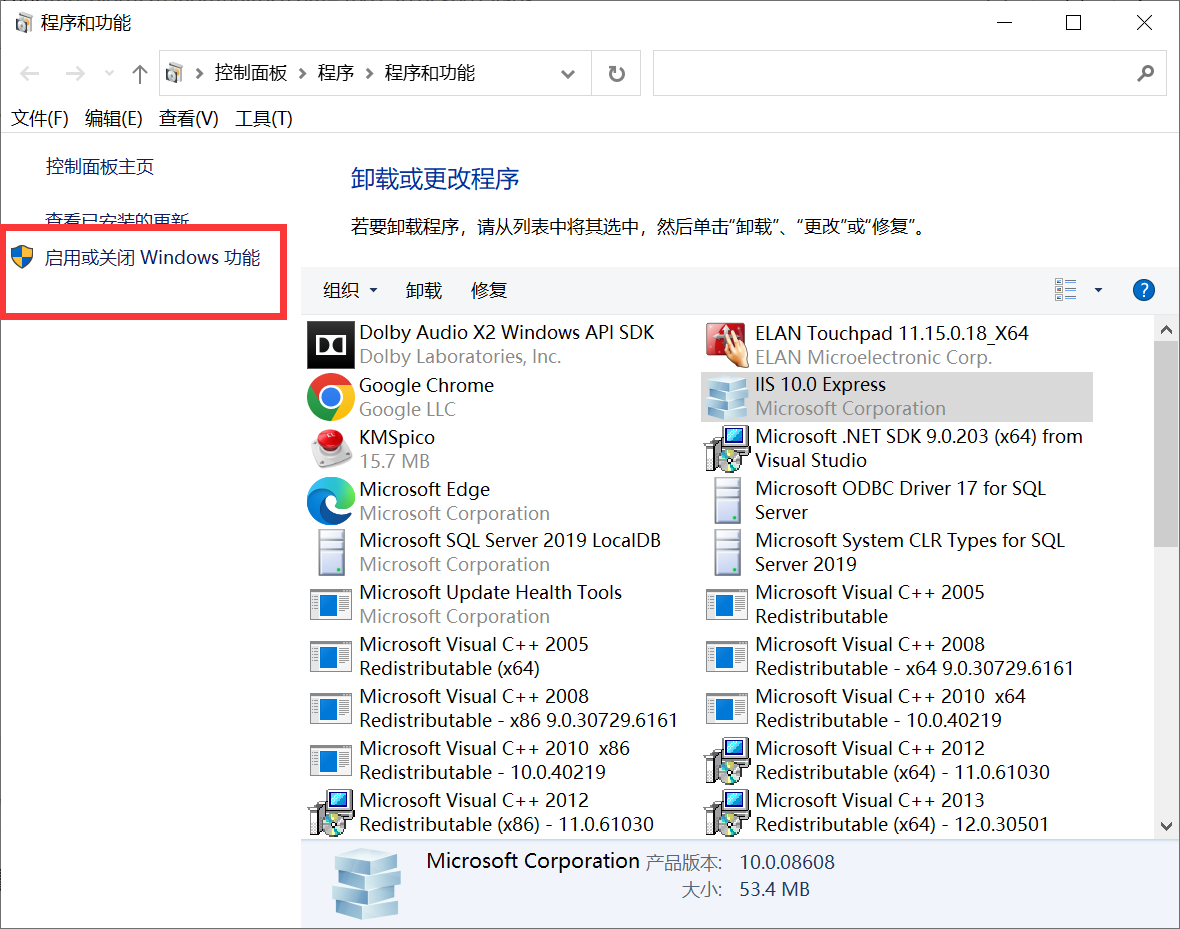
Task: Select Microsoft ODBC Driver 17 icon
Action: pos(727,501)
